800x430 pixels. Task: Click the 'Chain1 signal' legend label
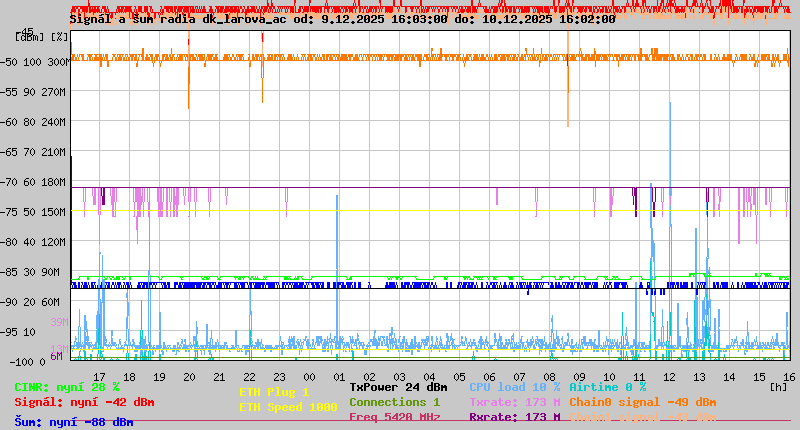615,417
